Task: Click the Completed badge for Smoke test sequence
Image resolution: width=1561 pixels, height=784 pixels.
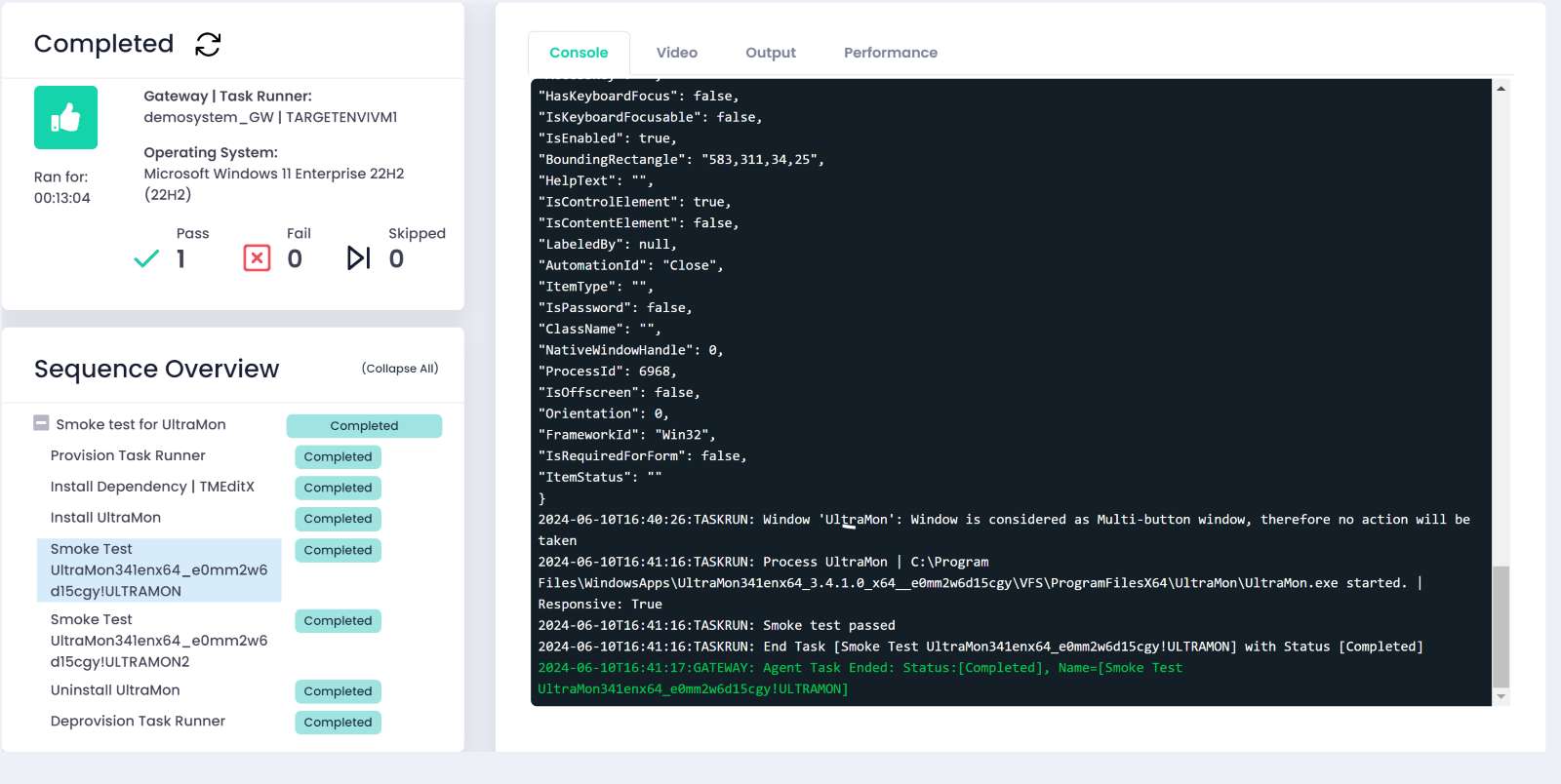Action: 364,426
